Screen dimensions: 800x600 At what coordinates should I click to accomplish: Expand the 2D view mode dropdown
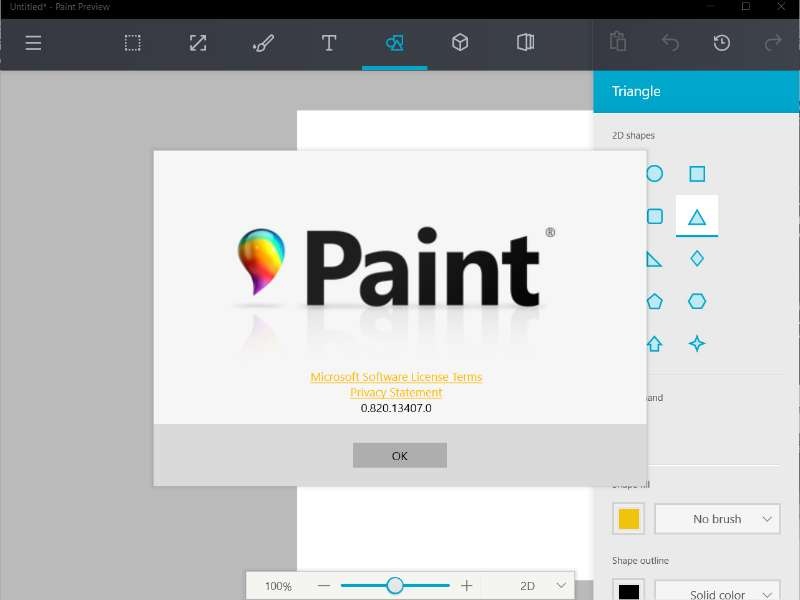coord(541,586)
